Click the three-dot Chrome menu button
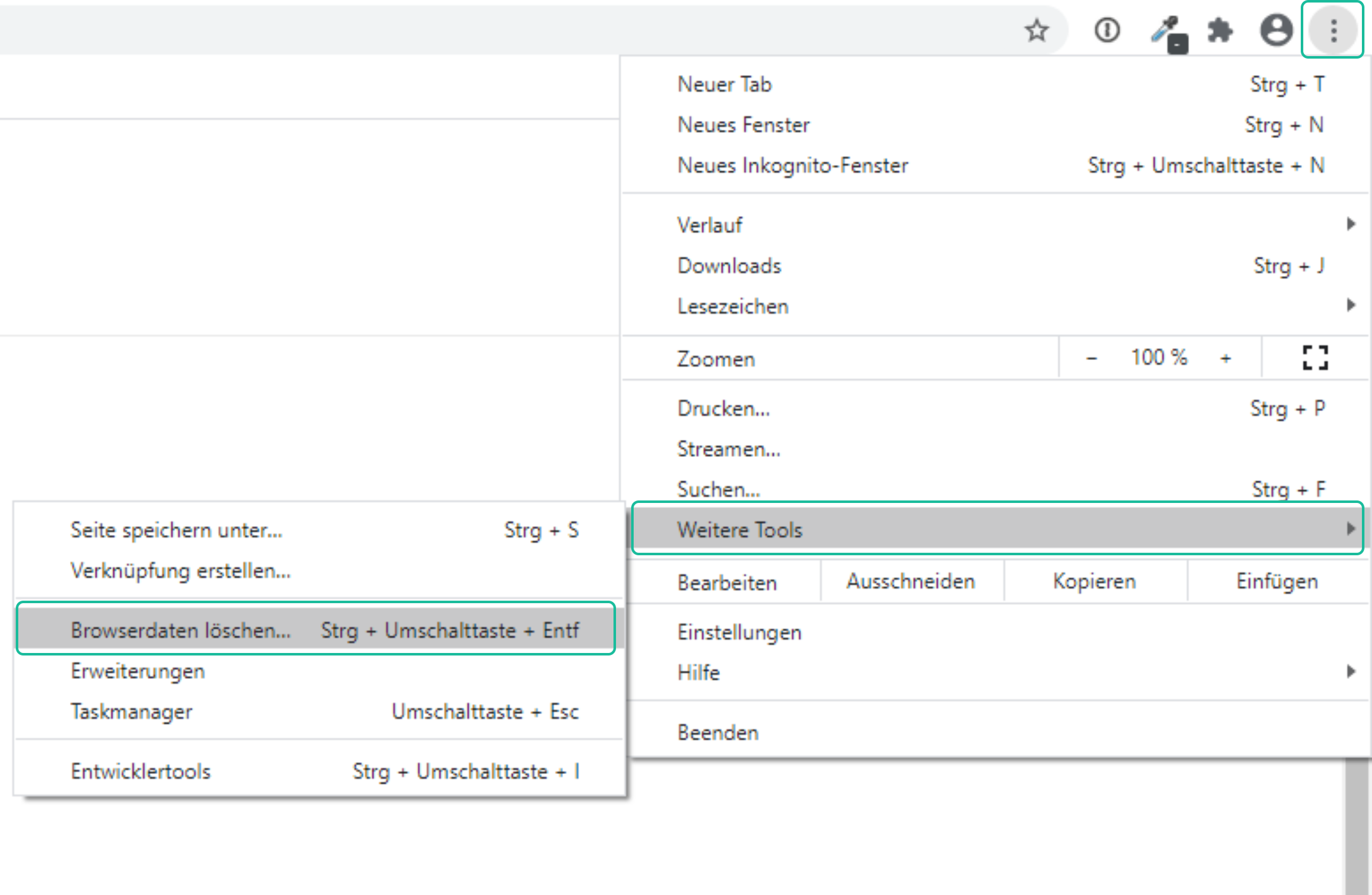The height and width of the screenshot is (895, 1372). (1333, 30)
